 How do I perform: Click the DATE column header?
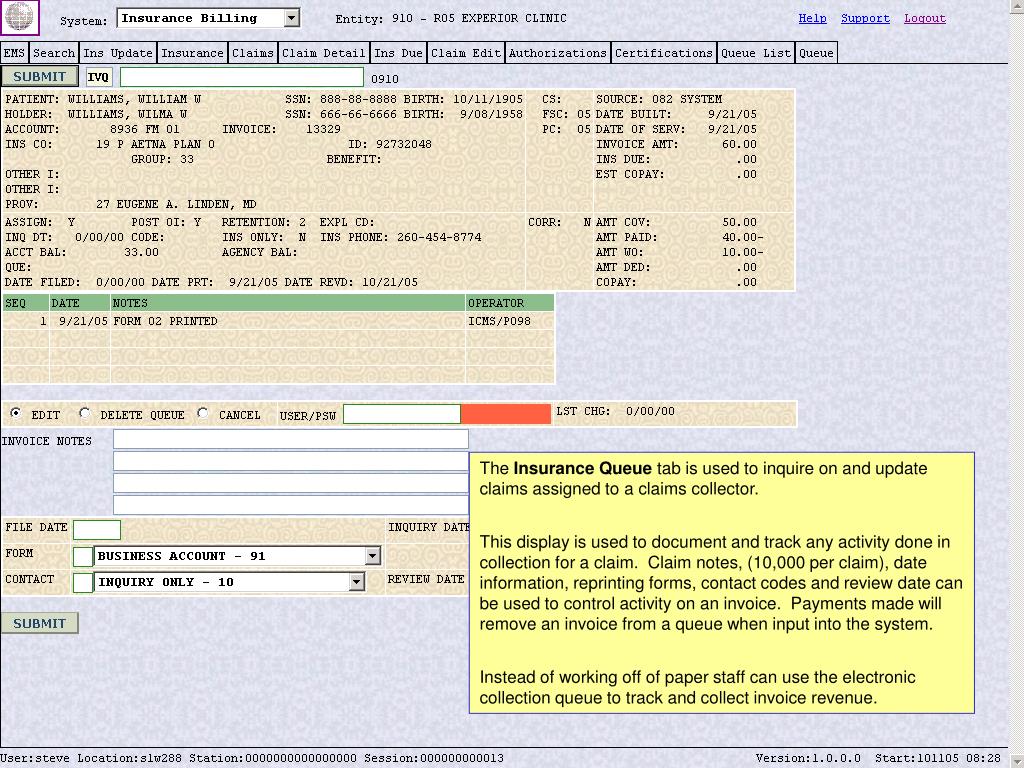pyautogui.click(x=80, y=303)
